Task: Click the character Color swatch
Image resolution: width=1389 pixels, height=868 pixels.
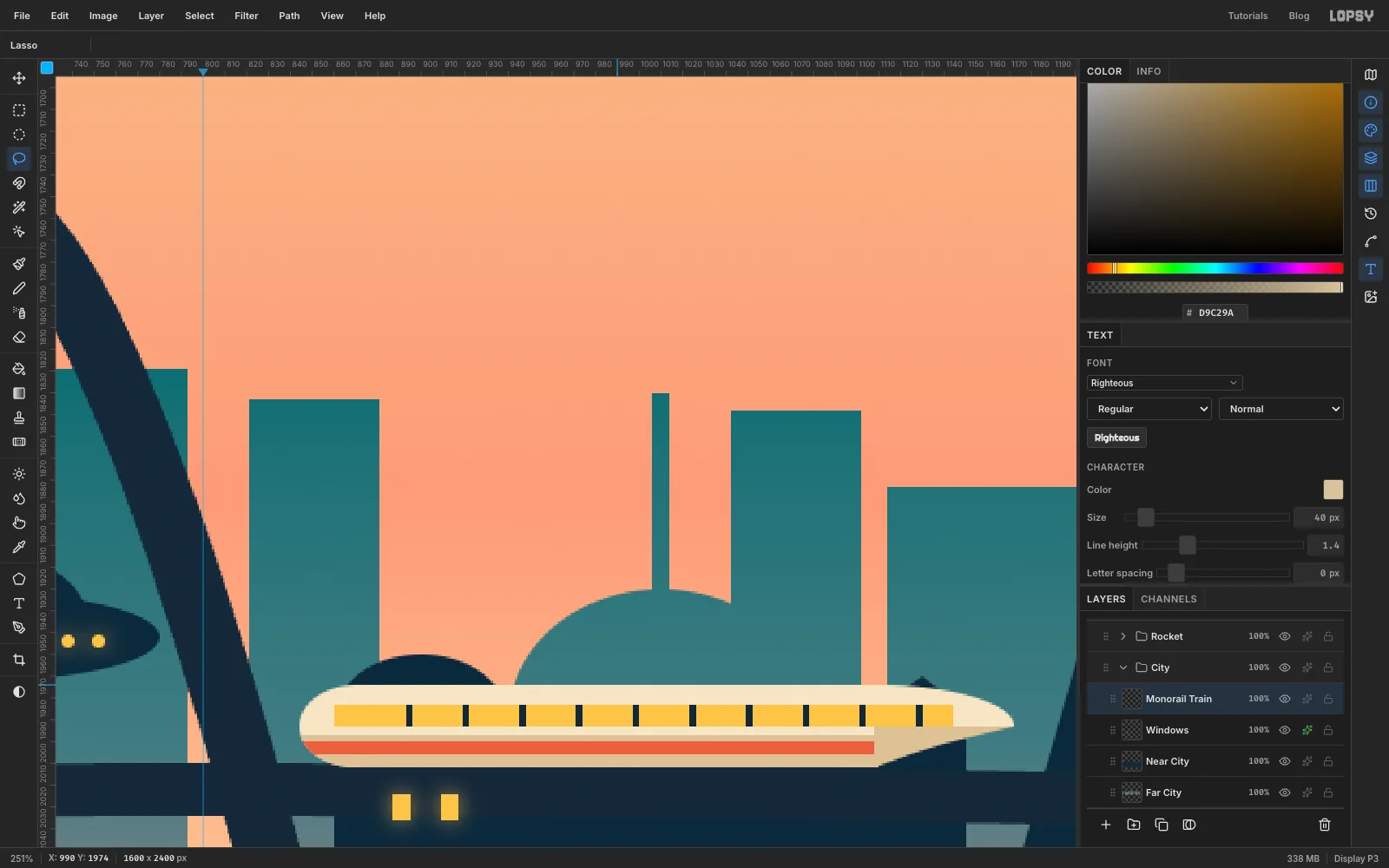Action: click(x=1333, y=490)
